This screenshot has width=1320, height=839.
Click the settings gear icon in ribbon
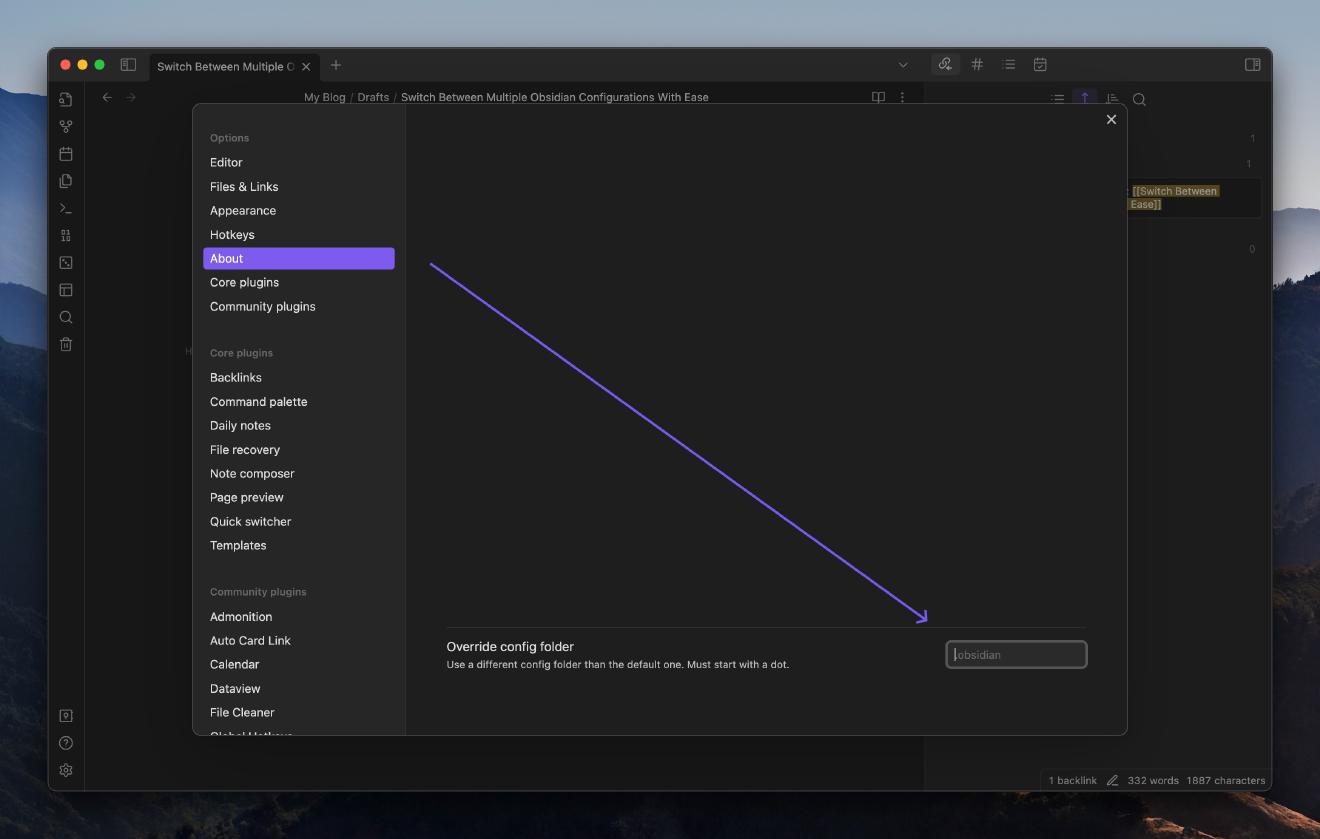(x=66, y=770)
